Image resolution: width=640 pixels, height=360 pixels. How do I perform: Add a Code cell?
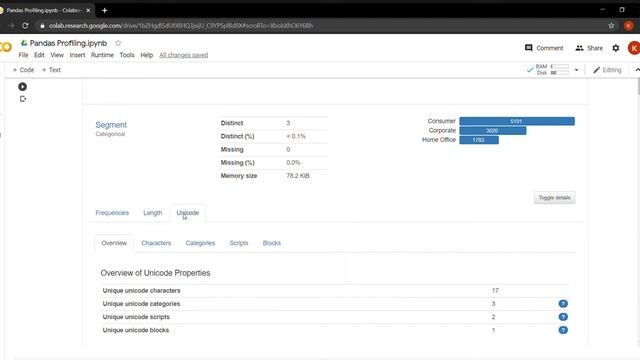coord(24,70)
